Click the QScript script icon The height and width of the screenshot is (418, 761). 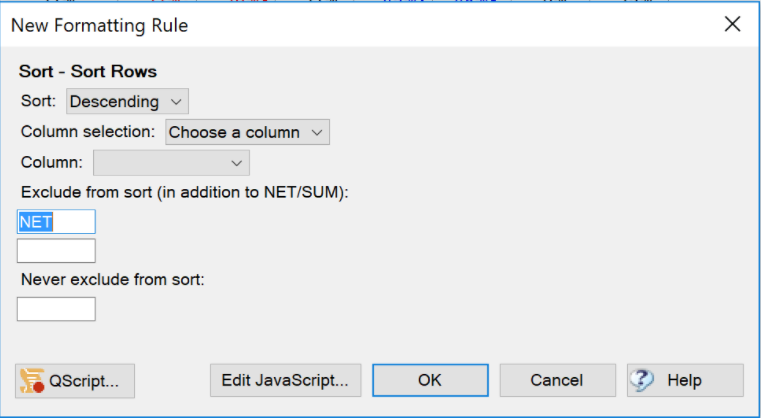coord(35,381)
